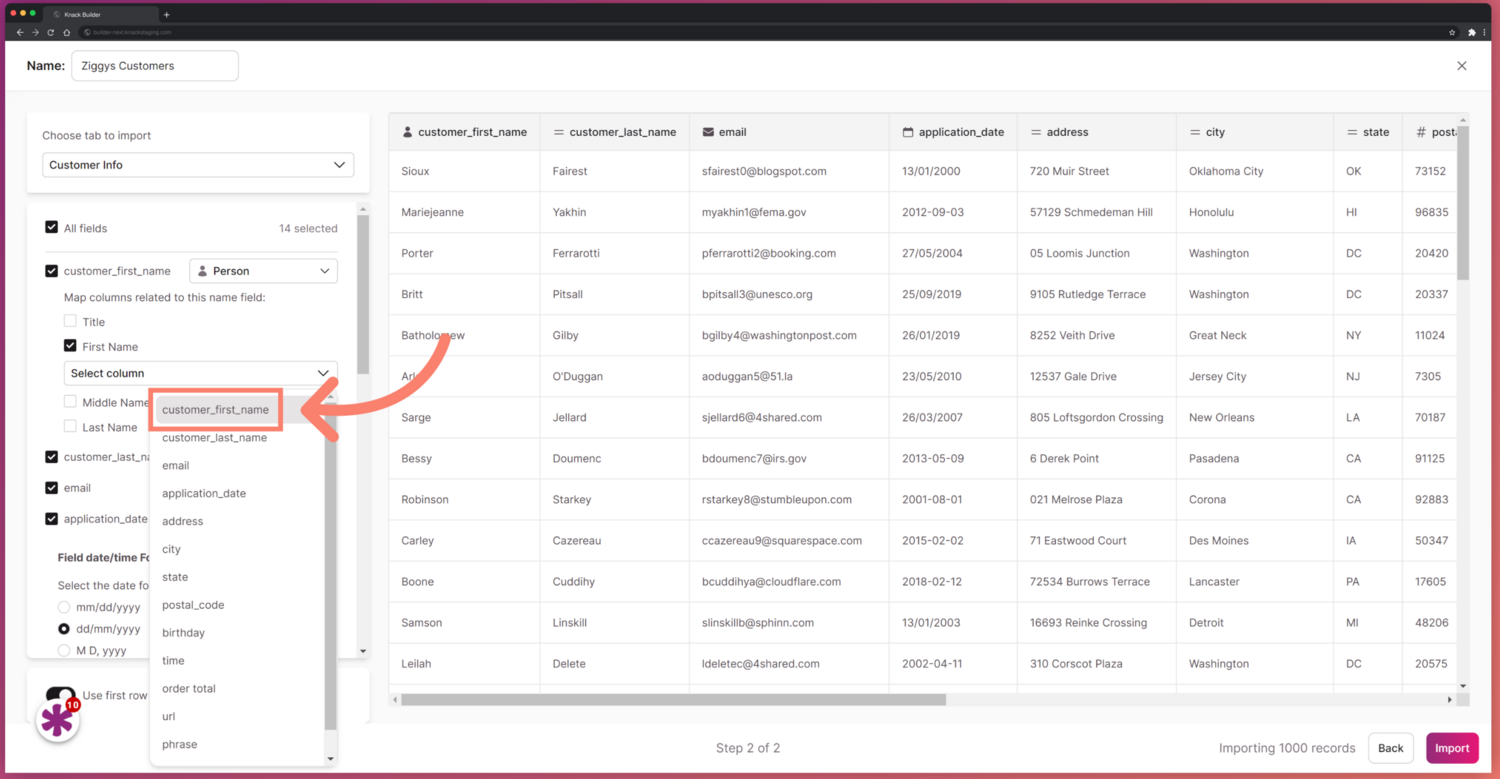
Task: Bookmark the page with the star icon
Action: pyautogui.click(x=1452, y=32)
